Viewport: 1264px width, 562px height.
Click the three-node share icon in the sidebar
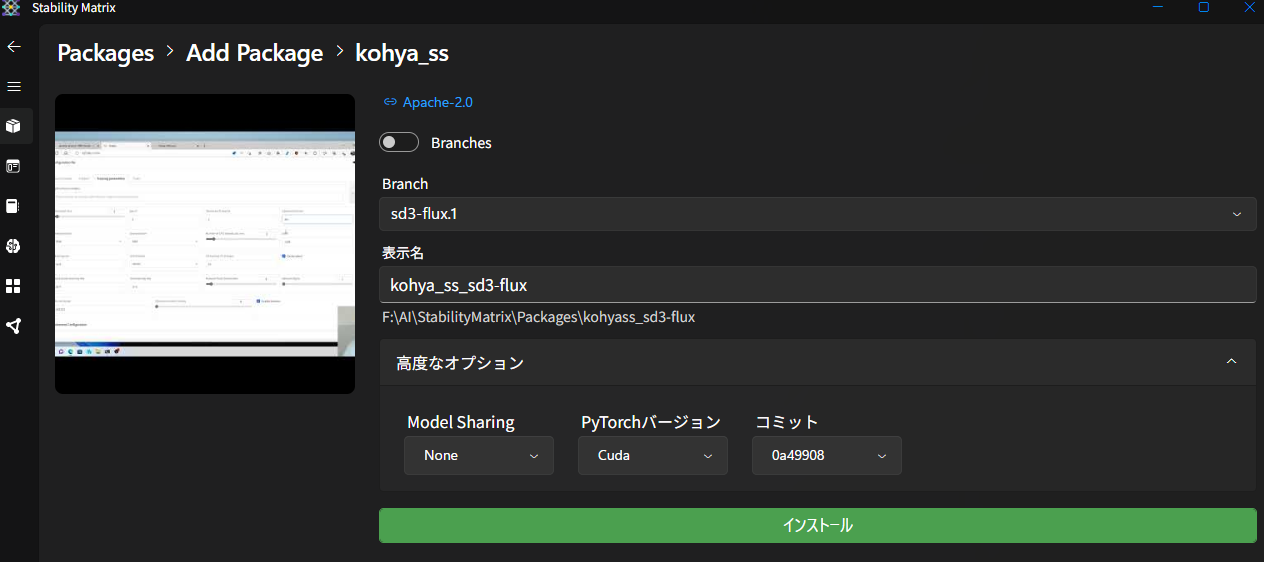pyautogui.click(x=14, y=326)
